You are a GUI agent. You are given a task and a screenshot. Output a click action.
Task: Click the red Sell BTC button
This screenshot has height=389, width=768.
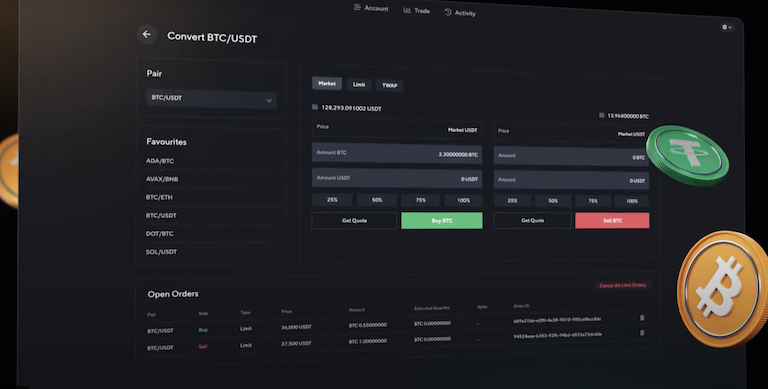tap(612, 220)
